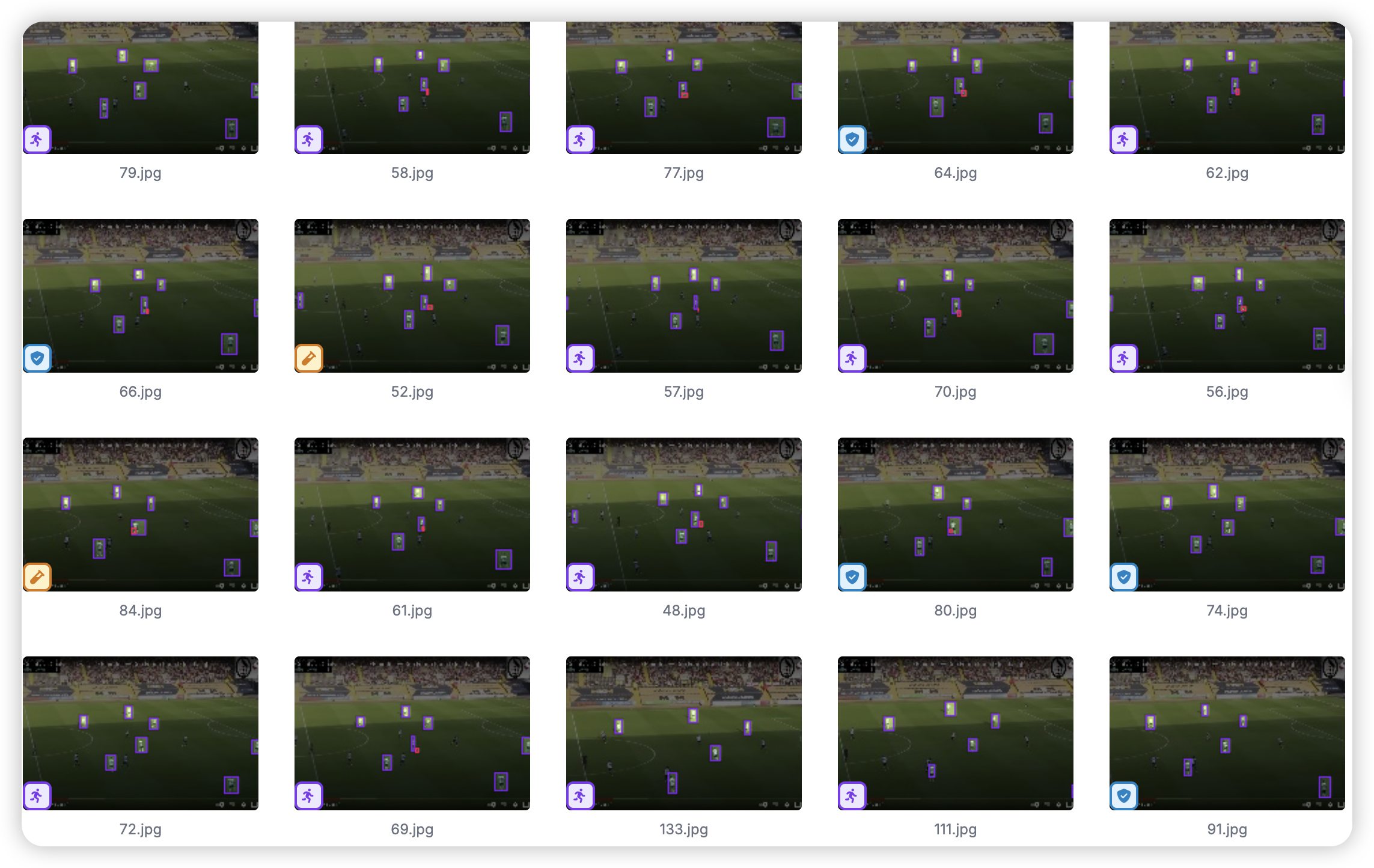Open the 69.jpg annotated thumbnail

click(x=412, y=733)
